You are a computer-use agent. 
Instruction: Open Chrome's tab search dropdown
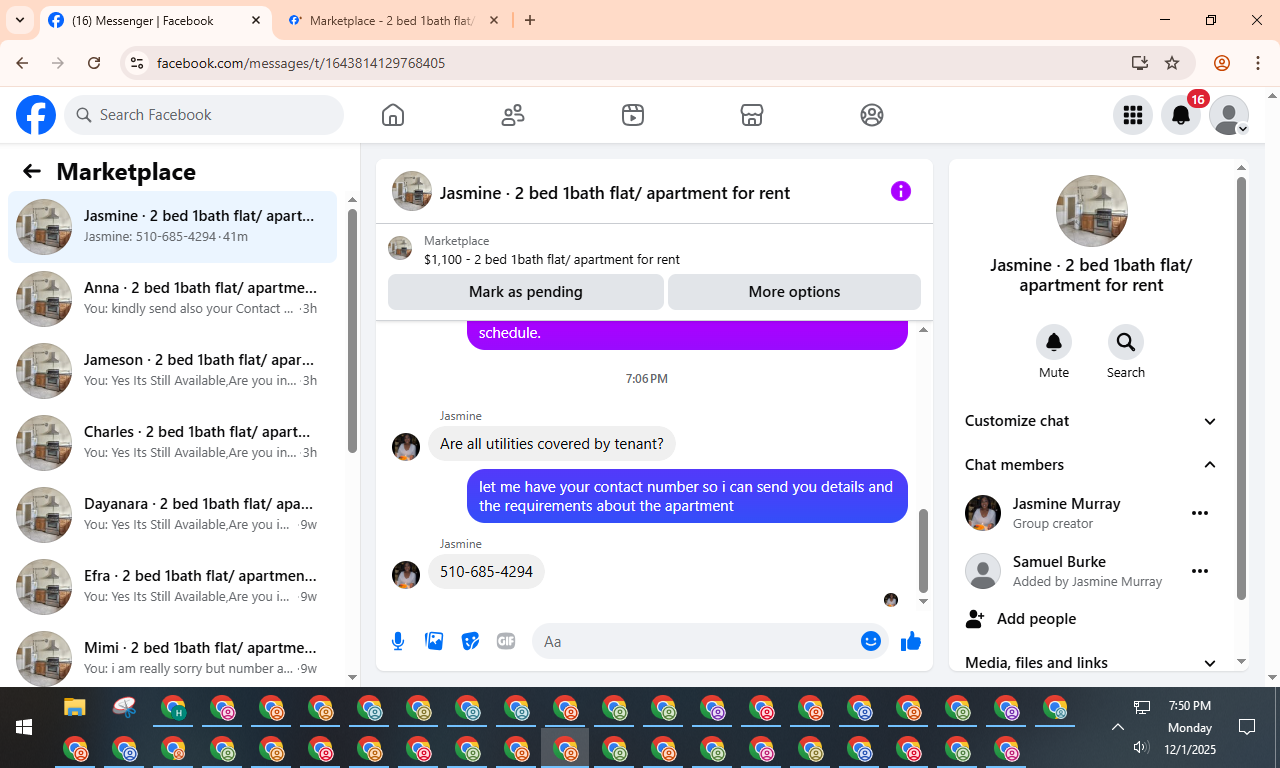(20, 20)
